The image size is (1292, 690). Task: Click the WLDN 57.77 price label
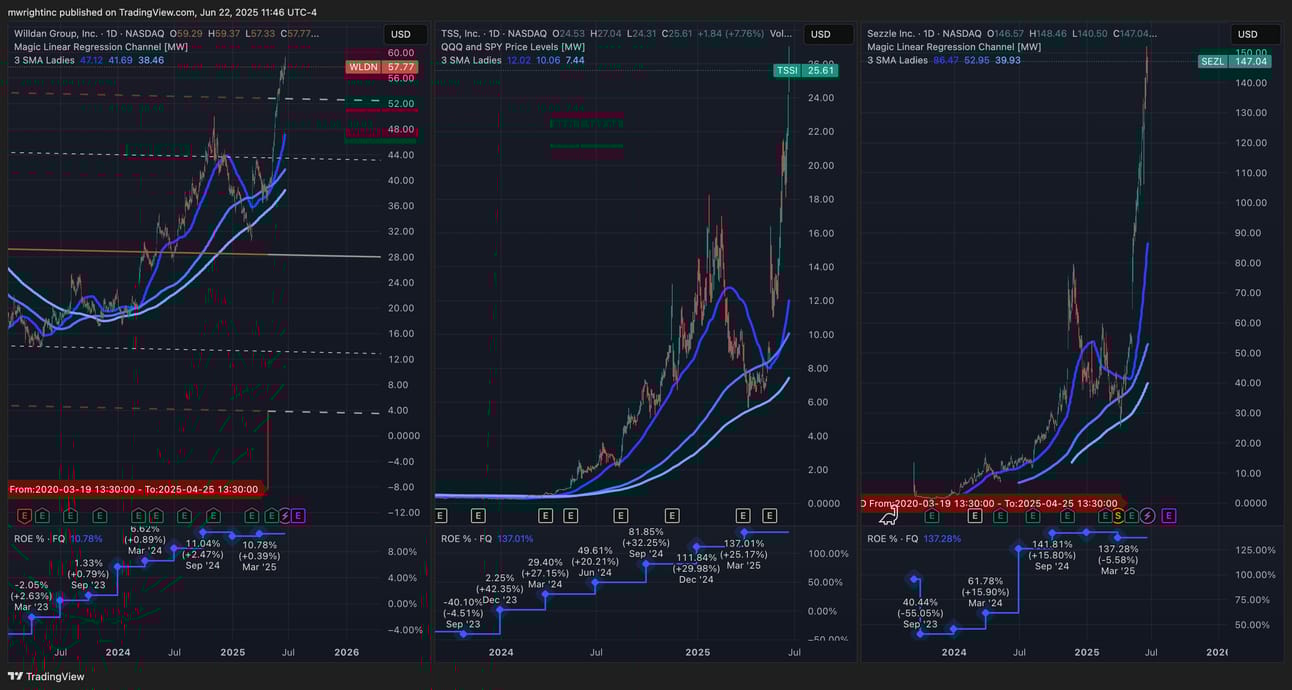381,67
